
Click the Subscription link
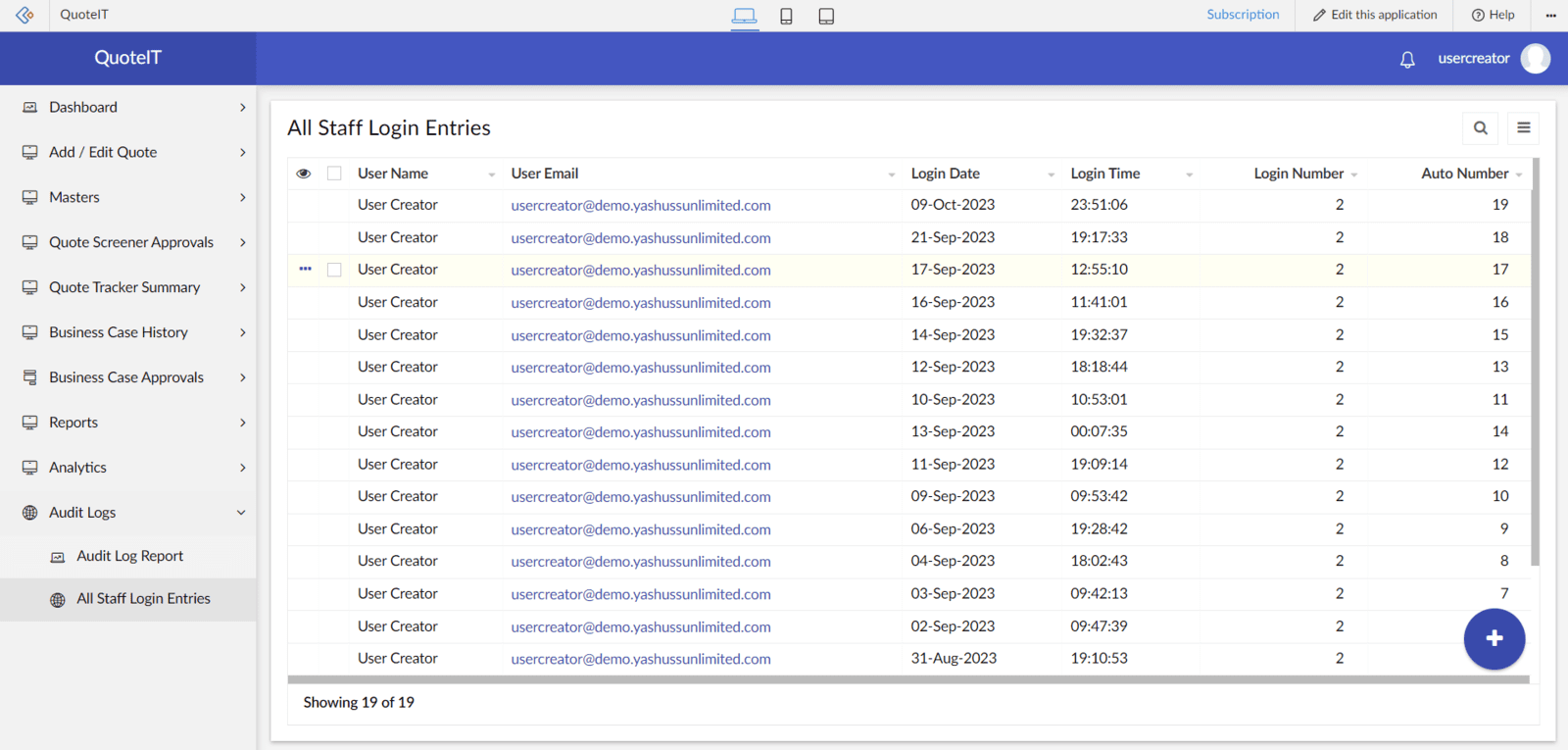[x=1243, y=15]
